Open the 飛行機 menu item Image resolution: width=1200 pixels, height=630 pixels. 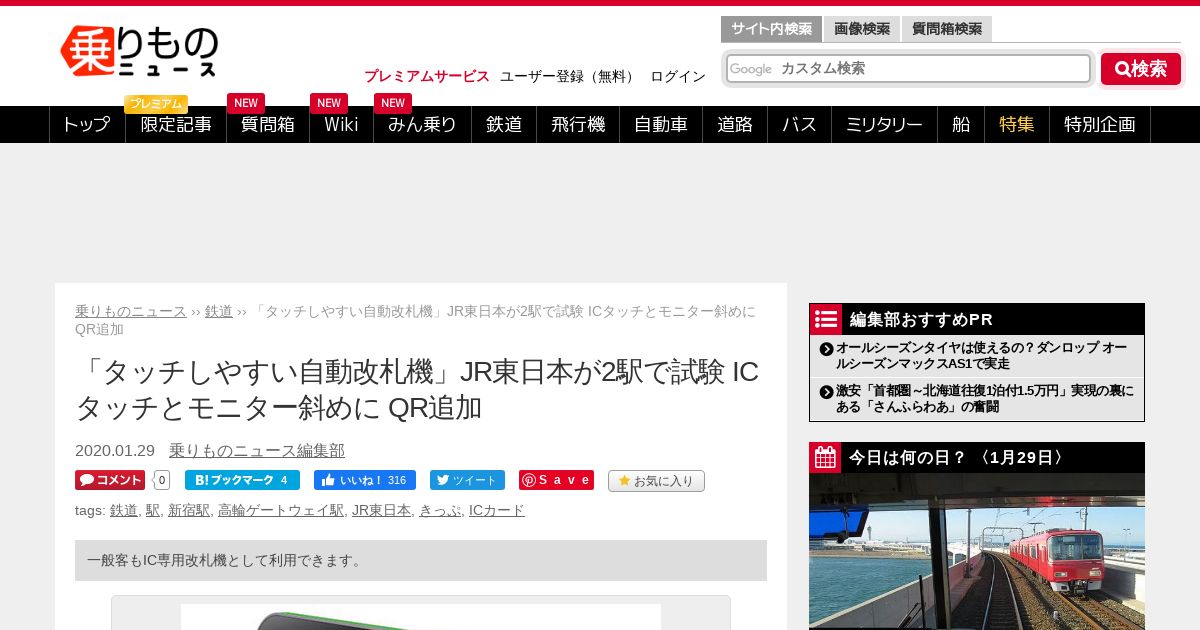(x=578, y=124)
